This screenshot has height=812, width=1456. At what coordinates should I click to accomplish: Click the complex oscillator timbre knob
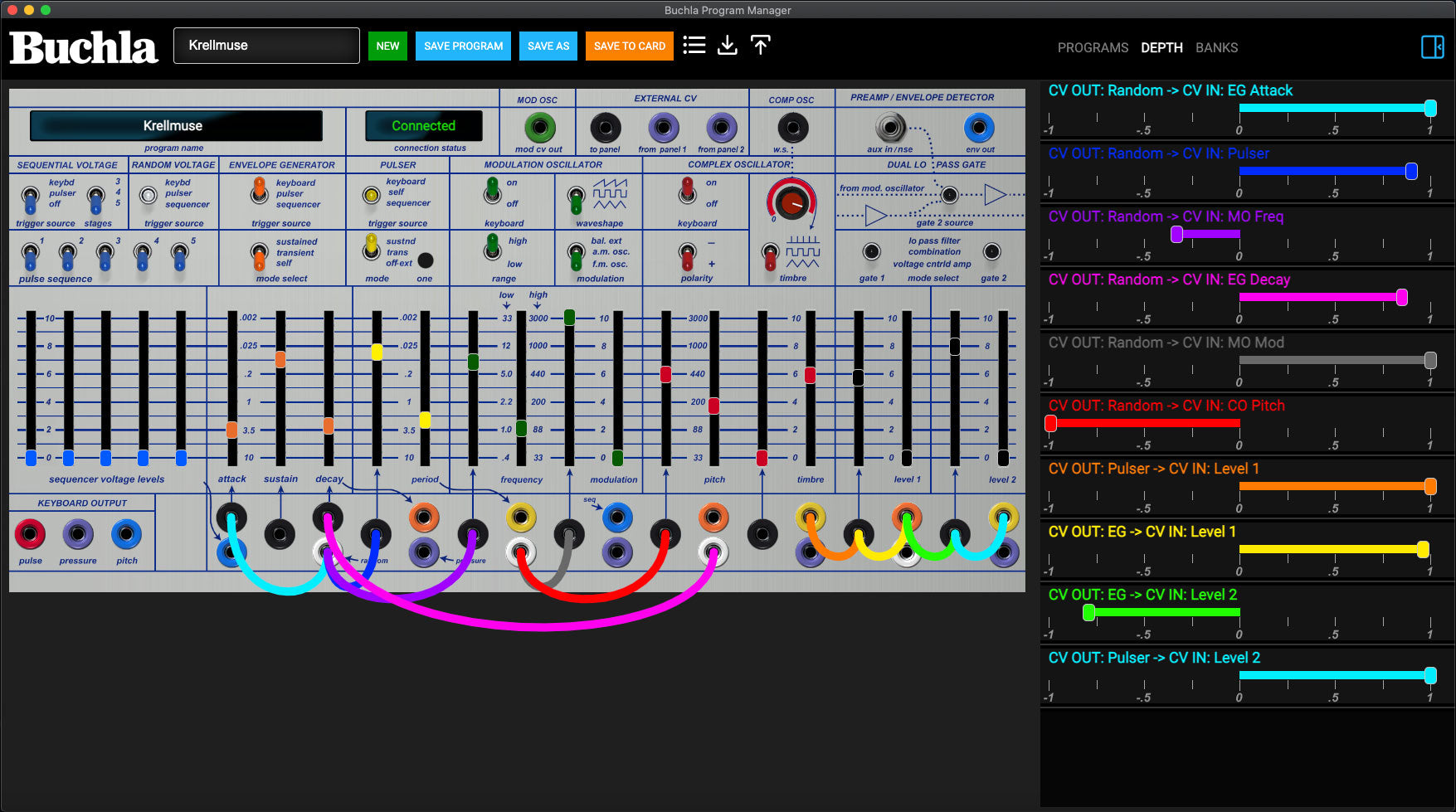click(x=791, y=201)
